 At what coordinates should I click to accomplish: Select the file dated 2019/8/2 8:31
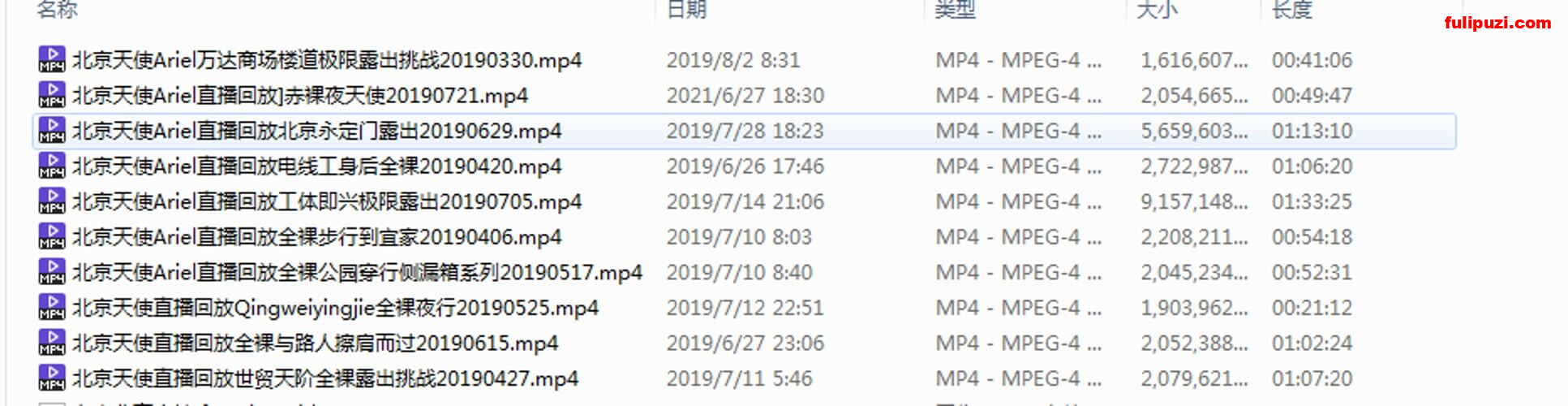coord(744,60)
